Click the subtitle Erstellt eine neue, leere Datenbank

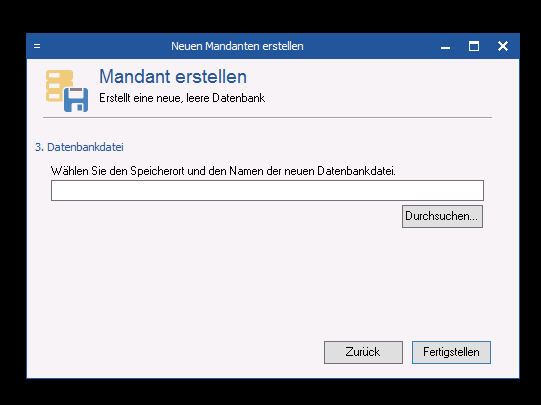[x=182, y=98]
